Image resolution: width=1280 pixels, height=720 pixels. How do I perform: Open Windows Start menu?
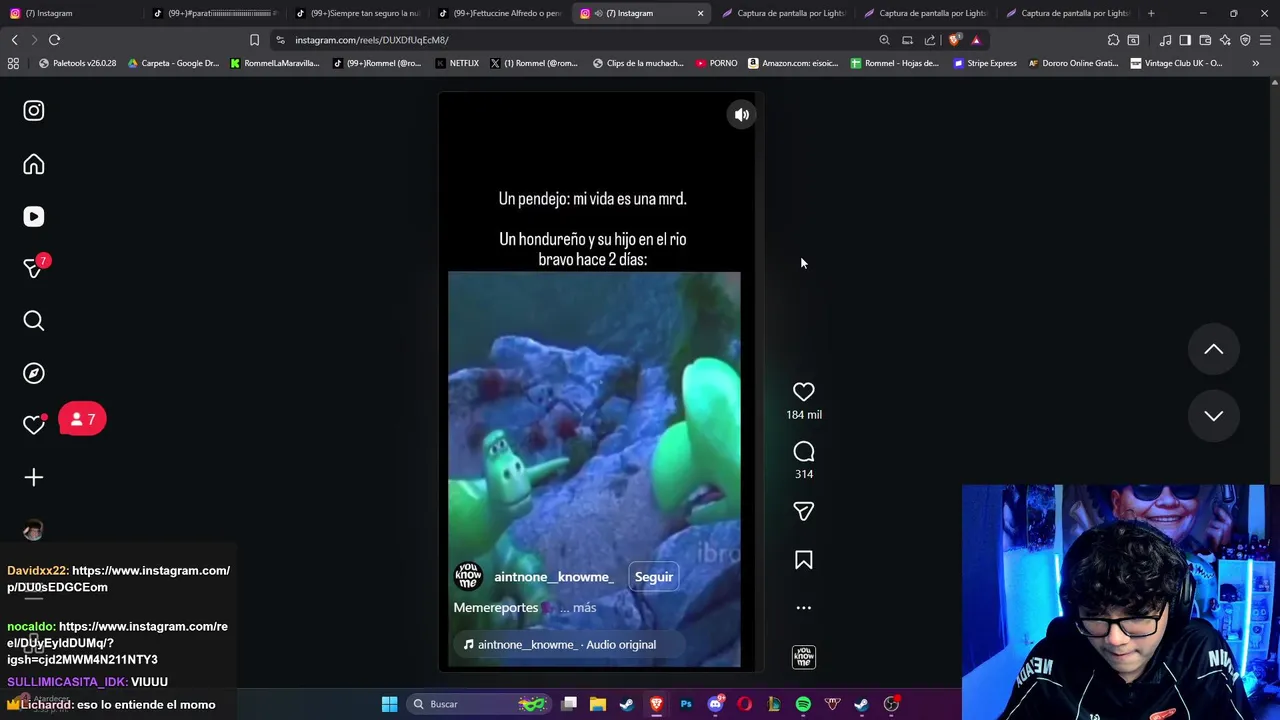tap(389, 704)
